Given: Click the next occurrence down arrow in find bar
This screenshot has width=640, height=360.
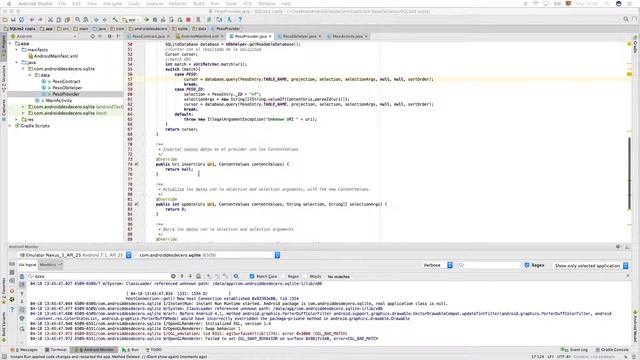Looking at the screenshot, I should coord(190,276).
